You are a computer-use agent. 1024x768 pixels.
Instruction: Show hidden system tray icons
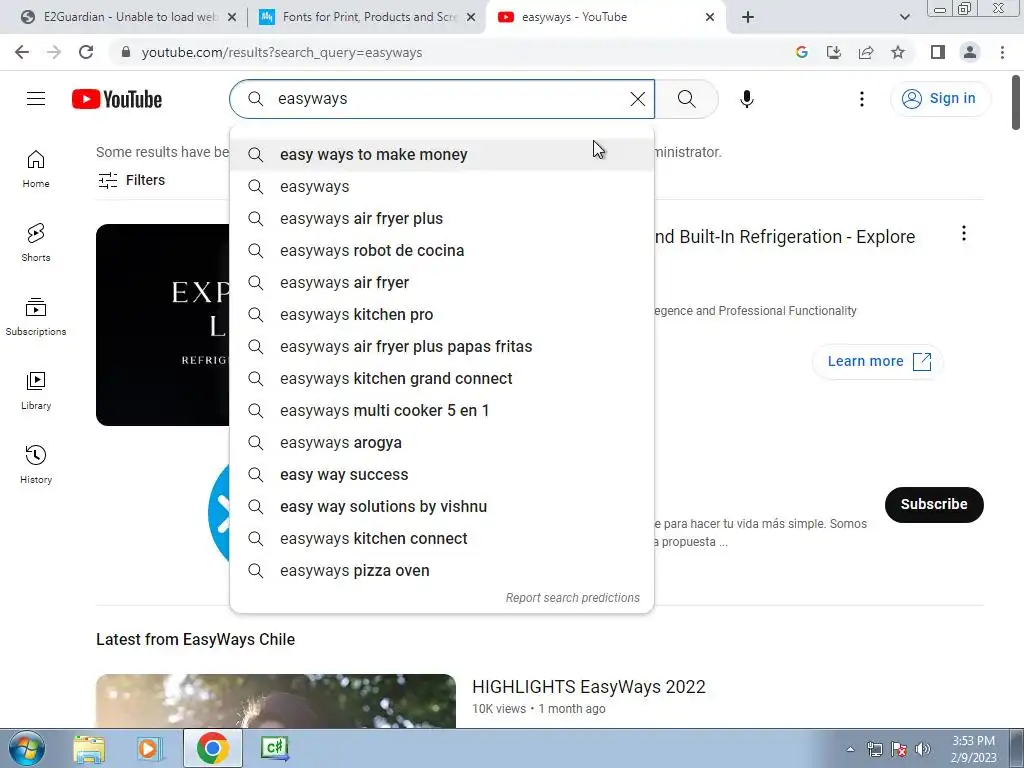pyautogui.click(x=850, y=749)
